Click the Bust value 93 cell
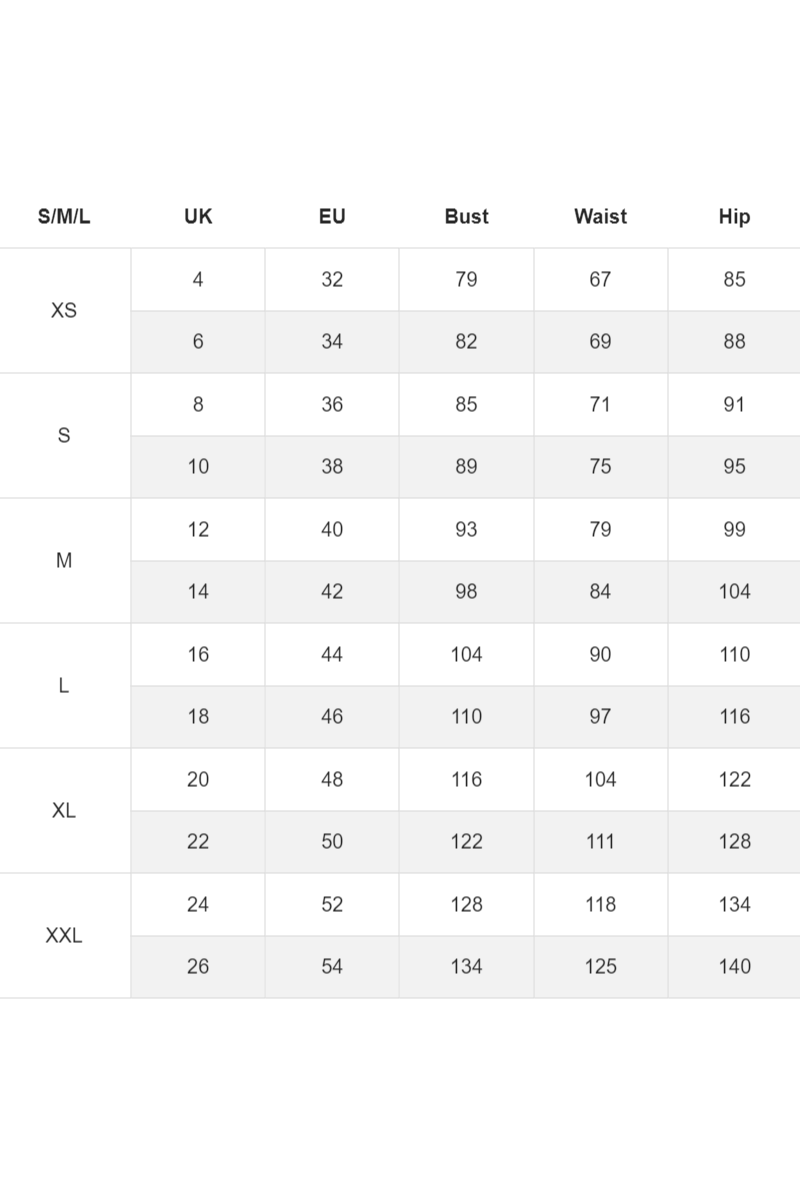The height and width of the screenshot is (1200, 800). (x=466, y=530)
